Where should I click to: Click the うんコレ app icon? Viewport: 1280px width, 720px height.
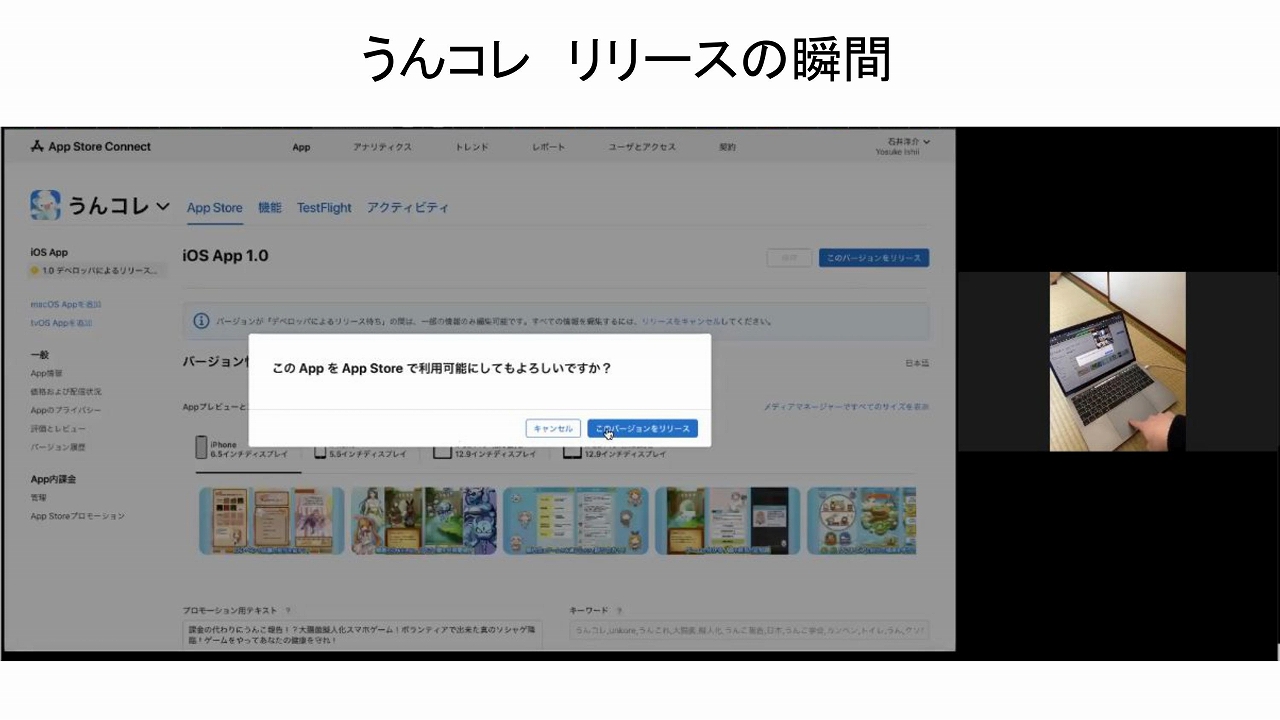46,206
